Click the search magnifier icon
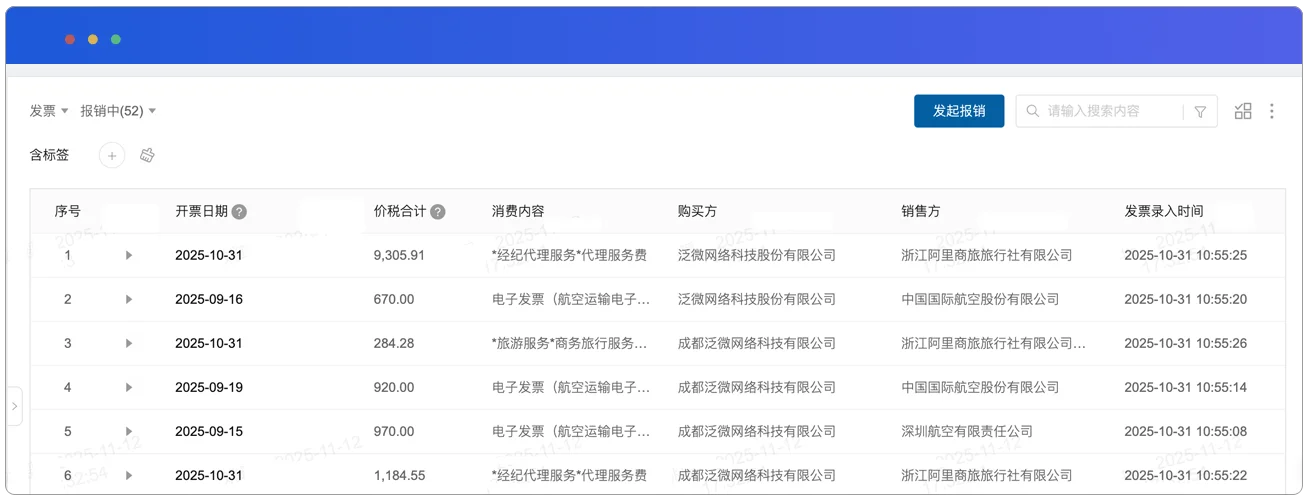 [x=1032, y=111]
